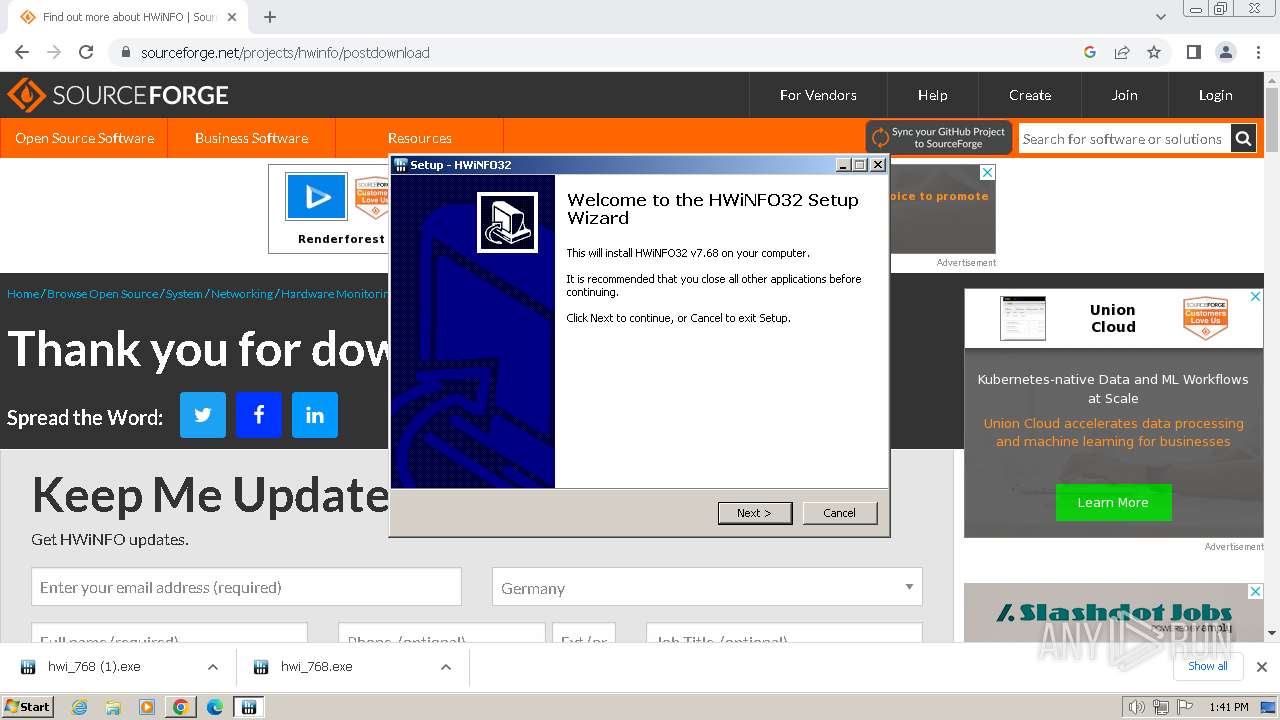This screenshot has height=720, width=1280.
Task: Click the Browse Open Source breadcrumb
Action: [x=102, y=294]
